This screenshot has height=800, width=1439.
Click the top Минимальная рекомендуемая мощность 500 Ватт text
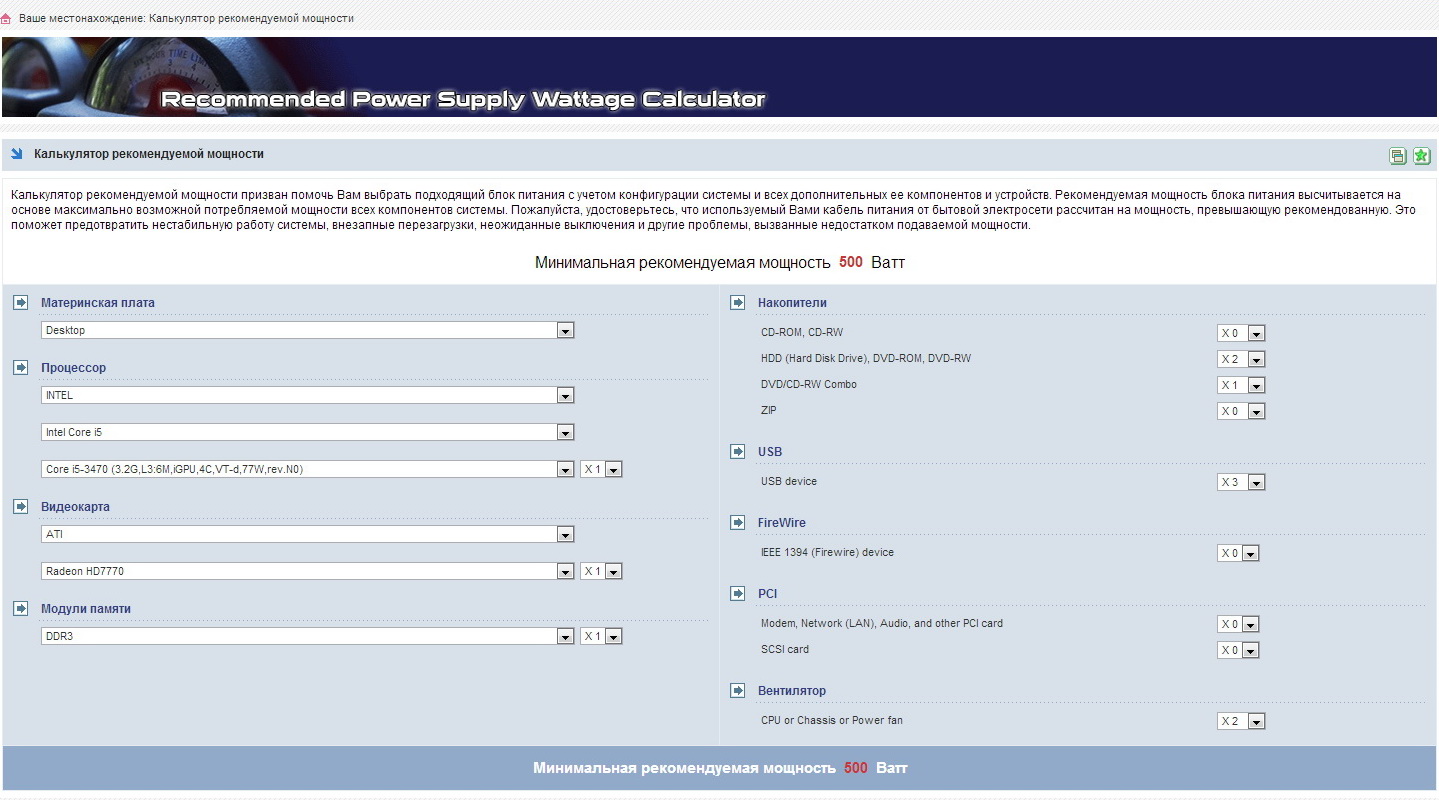720,262
